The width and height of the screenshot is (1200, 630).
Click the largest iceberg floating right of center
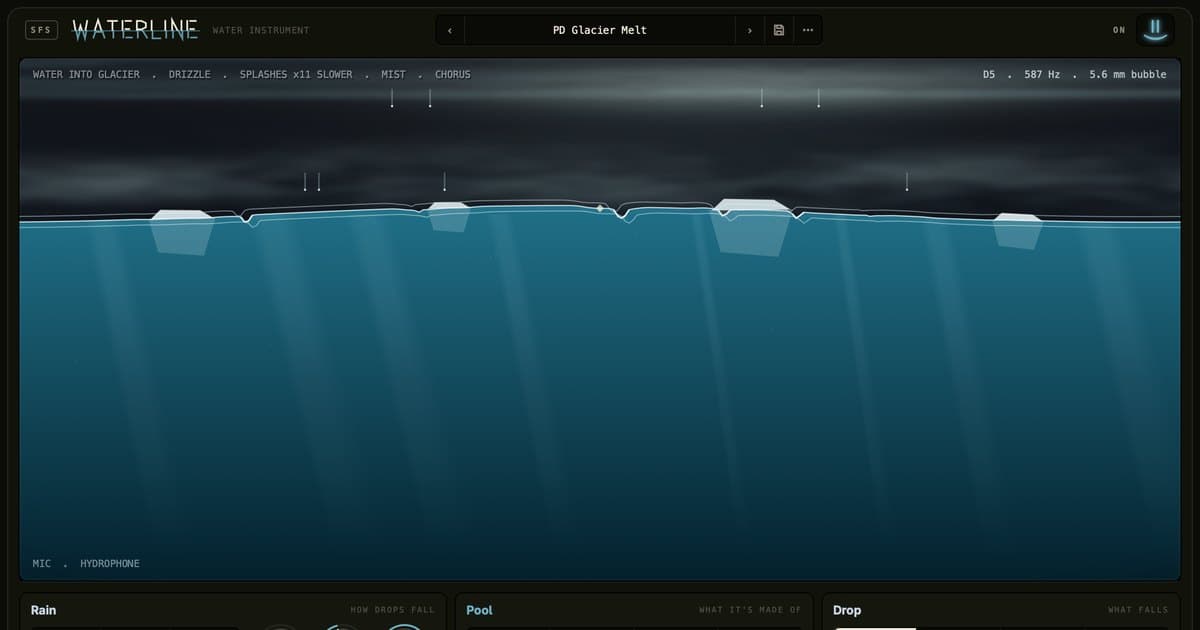click(x=752, y=226)
